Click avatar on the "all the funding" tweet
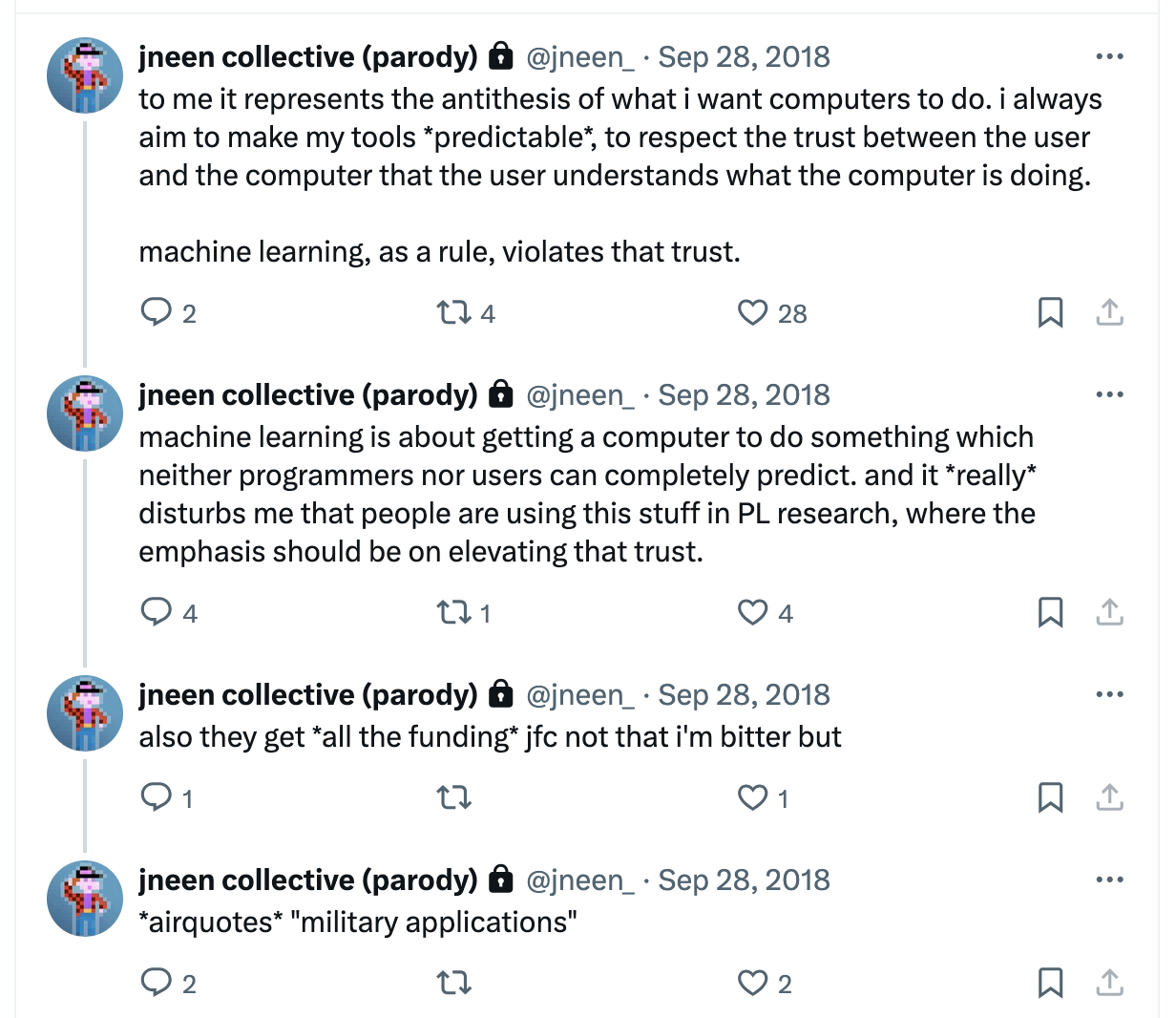The height and width of the screenshot is (1018, 1176). point(85,713)
